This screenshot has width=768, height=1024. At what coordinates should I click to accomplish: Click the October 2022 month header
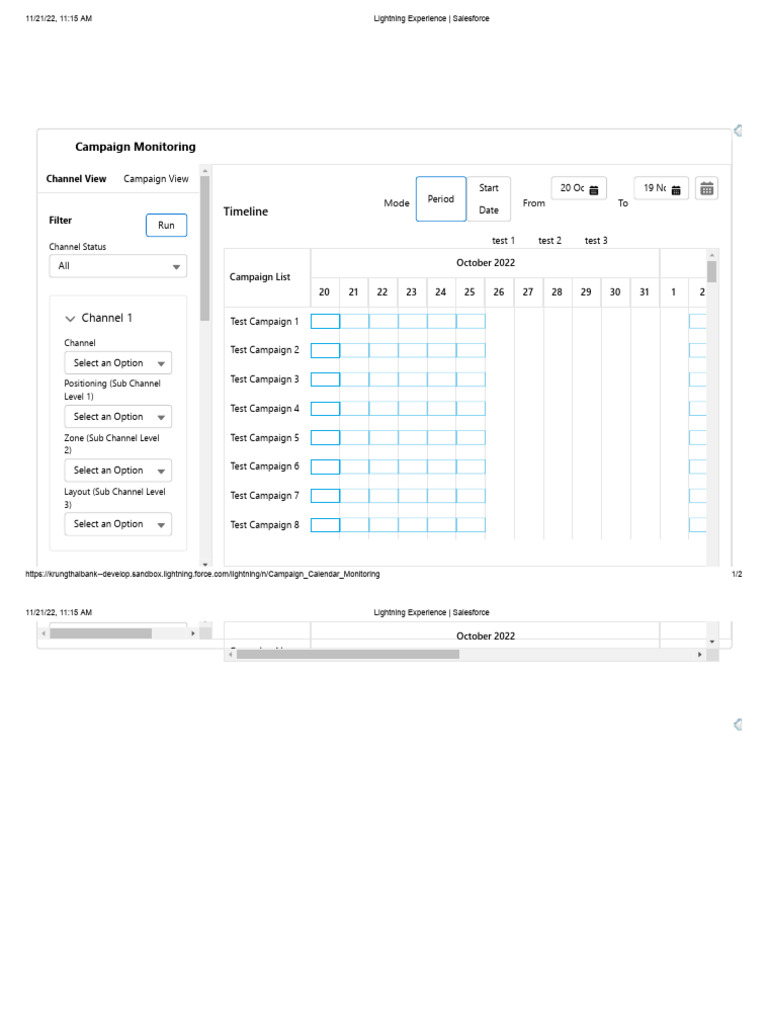tap(485, 263)
